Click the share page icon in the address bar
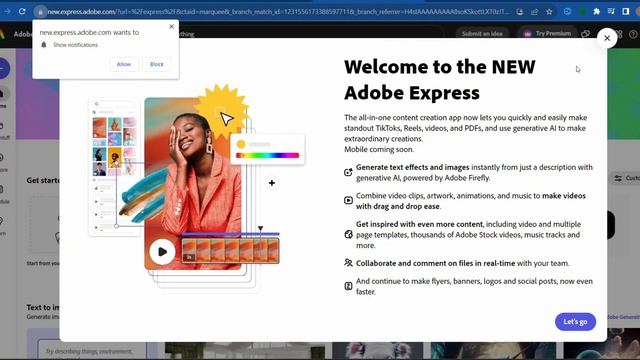Viewport: 640px width, 360px height. (x=534, y=12)
